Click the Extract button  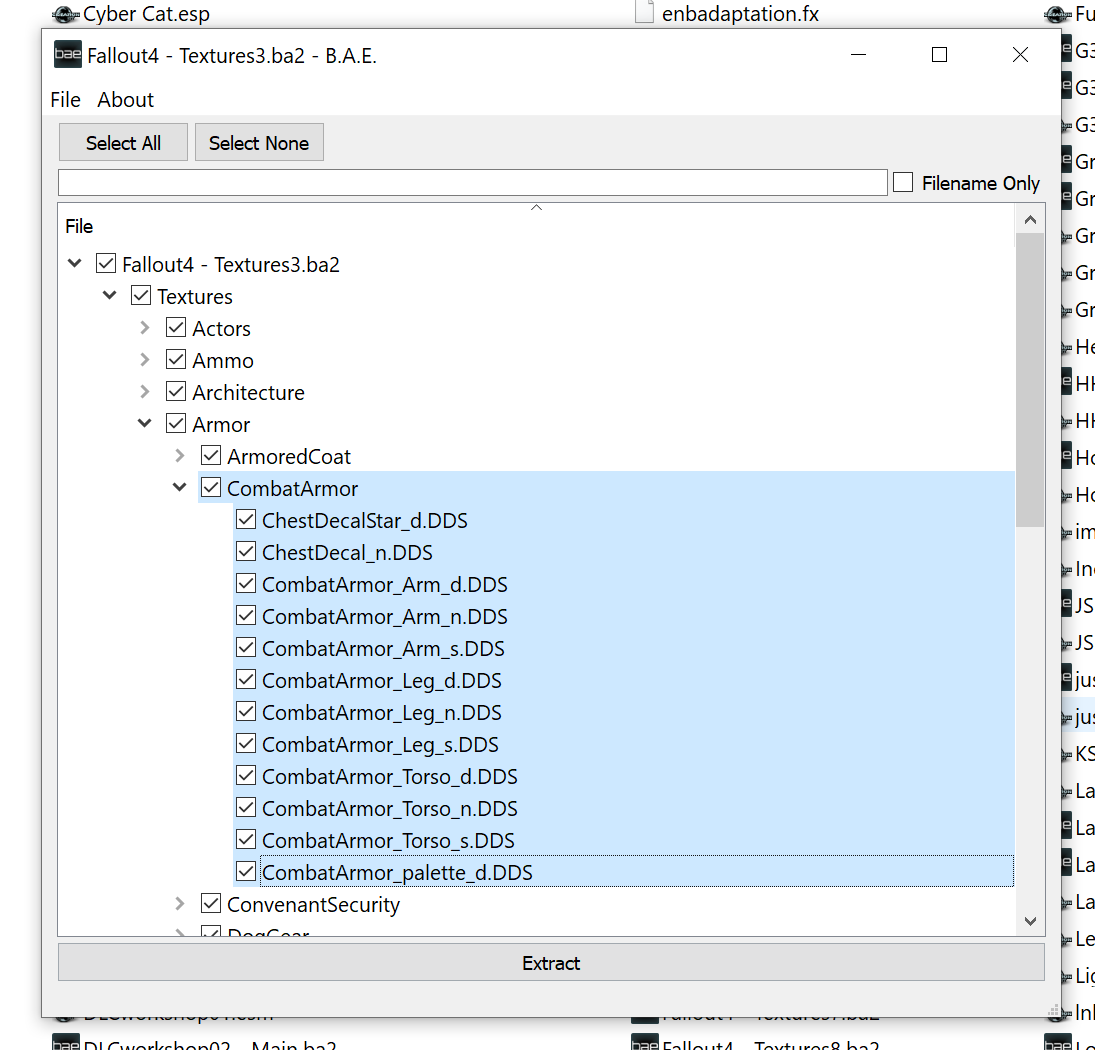click(551, 963)
